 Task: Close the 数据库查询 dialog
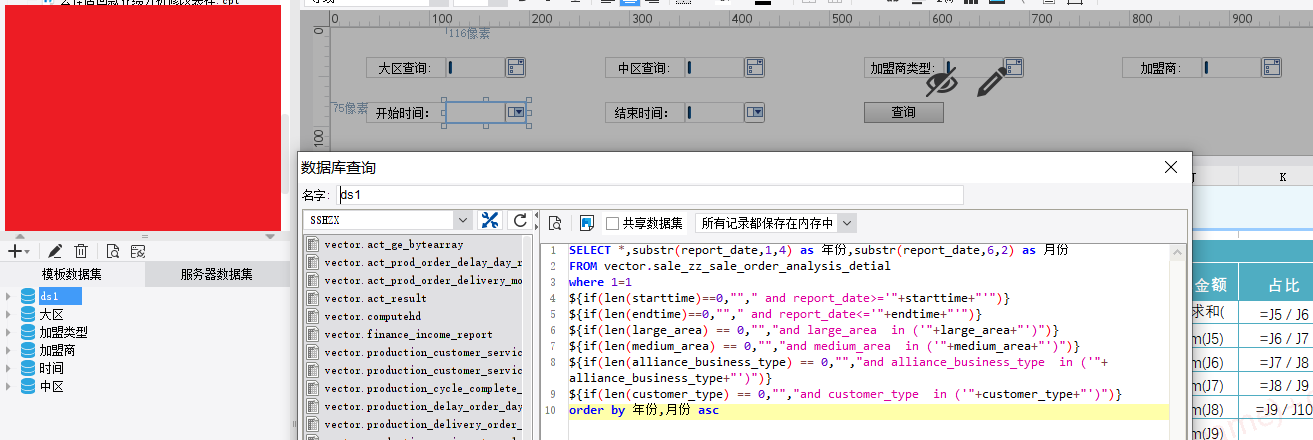[x=1173, y=167]
